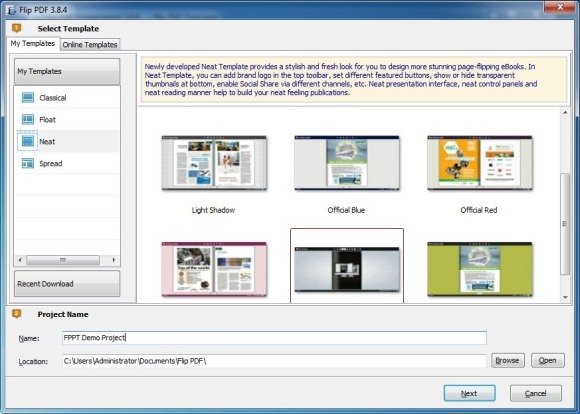Click the theme gallery vertical scrollbar thumb
The width and height of the screenshot is (580, 414).
(x=565, y=224)
